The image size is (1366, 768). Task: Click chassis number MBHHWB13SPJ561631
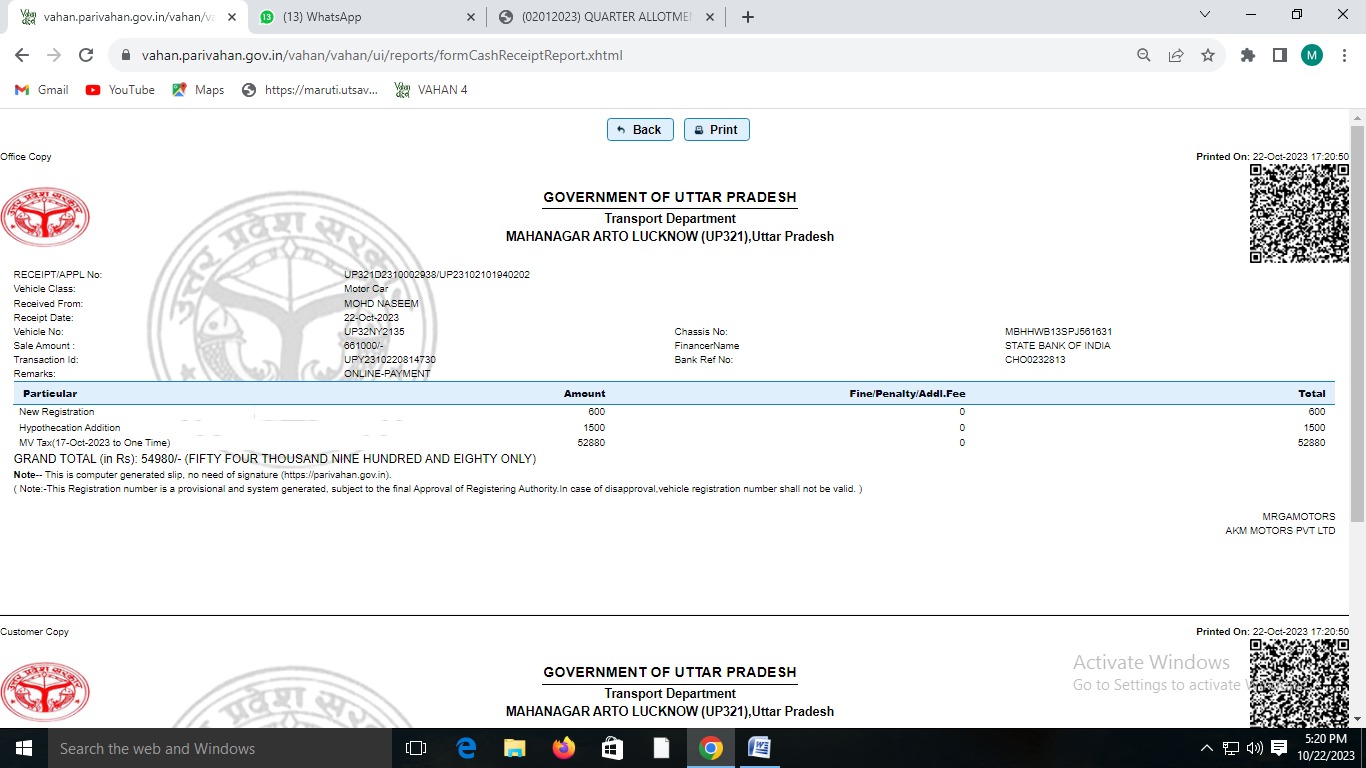coord(1058,331)
